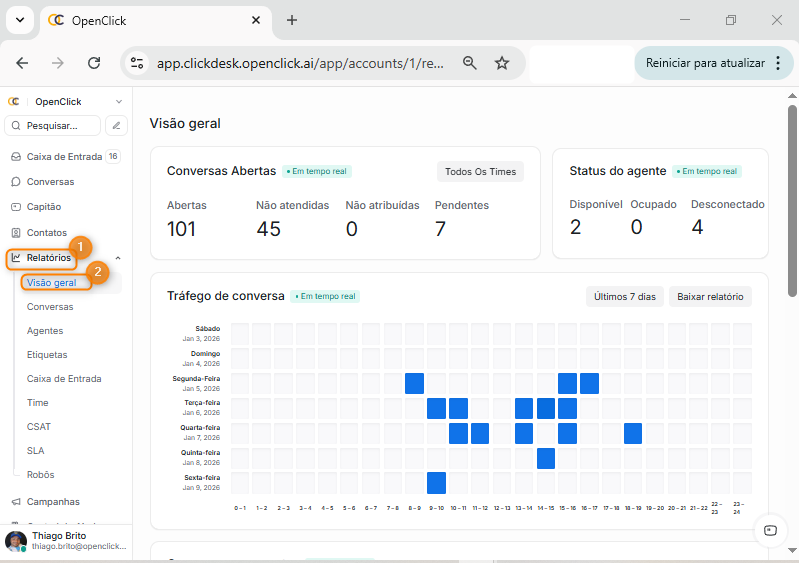The width and height of the screenshot is (799, 563).
Task: Open the Todos Os Times filter
Action: click(480, 172)
